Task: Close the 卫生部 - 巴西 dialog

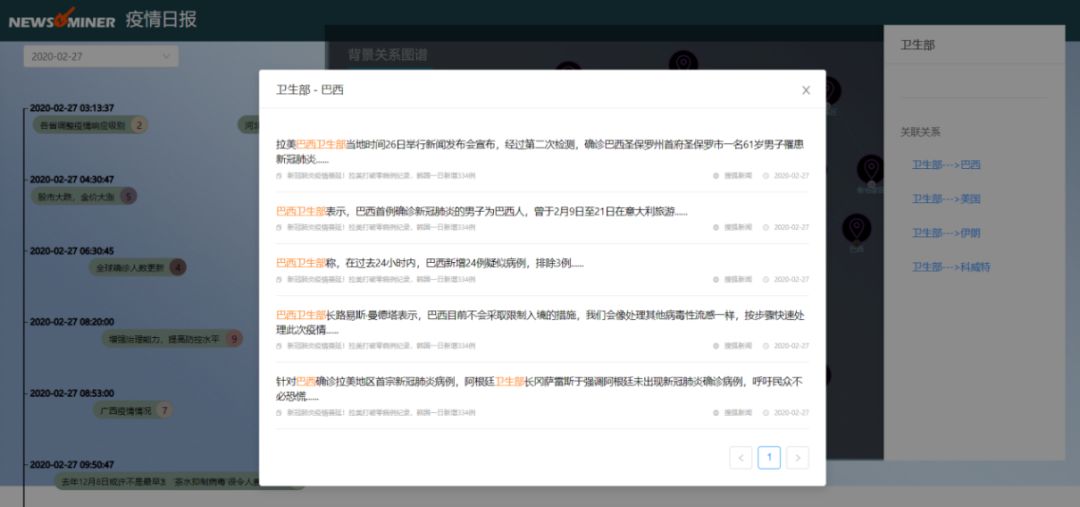Action: point(806,90)
